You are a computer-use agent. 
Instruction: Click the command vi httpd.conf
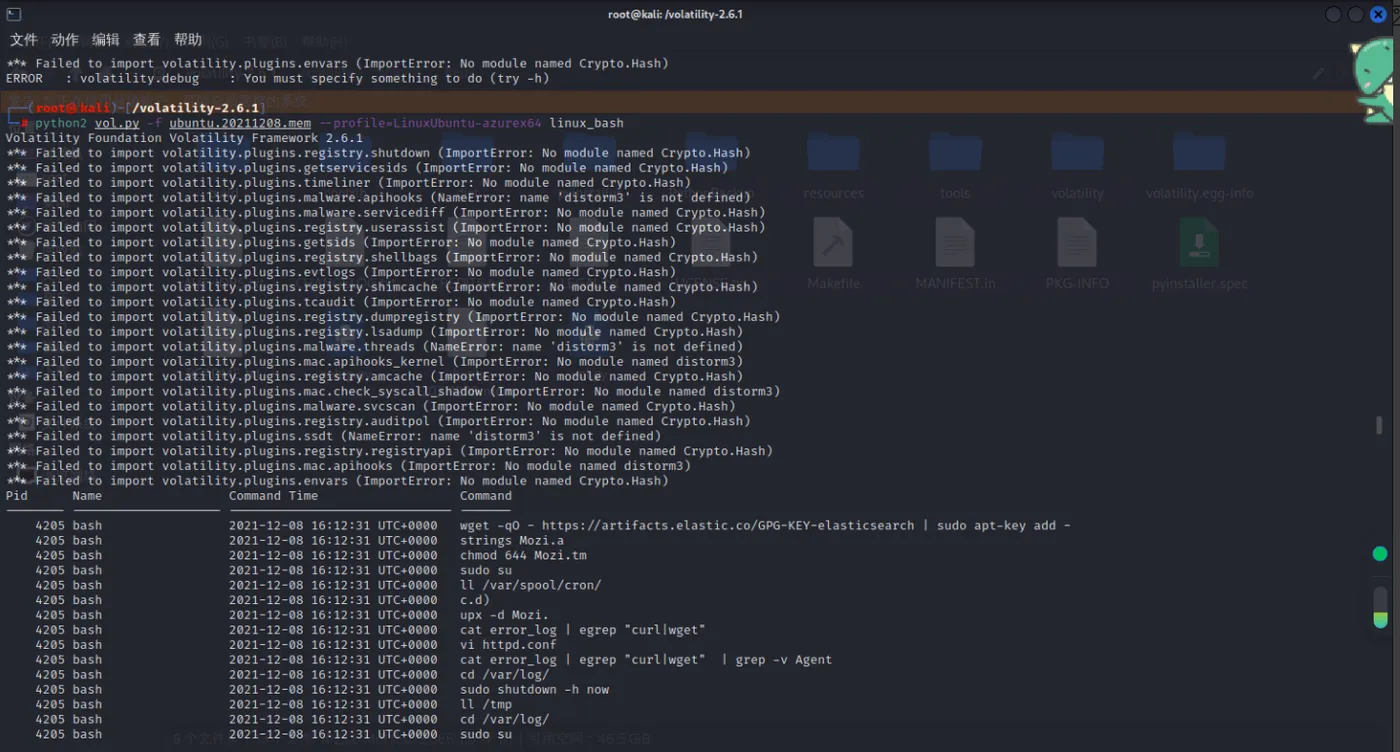[508, 645]
